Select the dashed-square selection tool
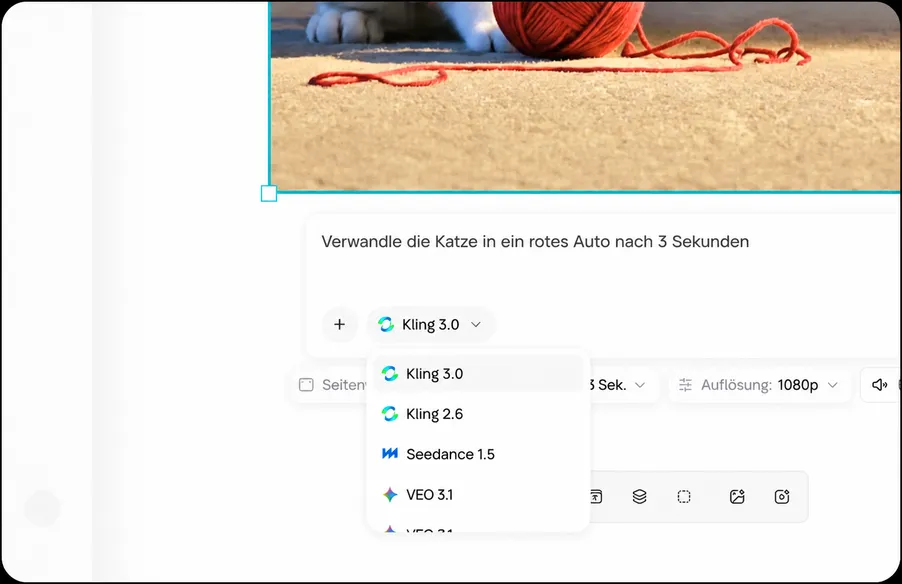902x584 pixels. (x=684, y=497)
